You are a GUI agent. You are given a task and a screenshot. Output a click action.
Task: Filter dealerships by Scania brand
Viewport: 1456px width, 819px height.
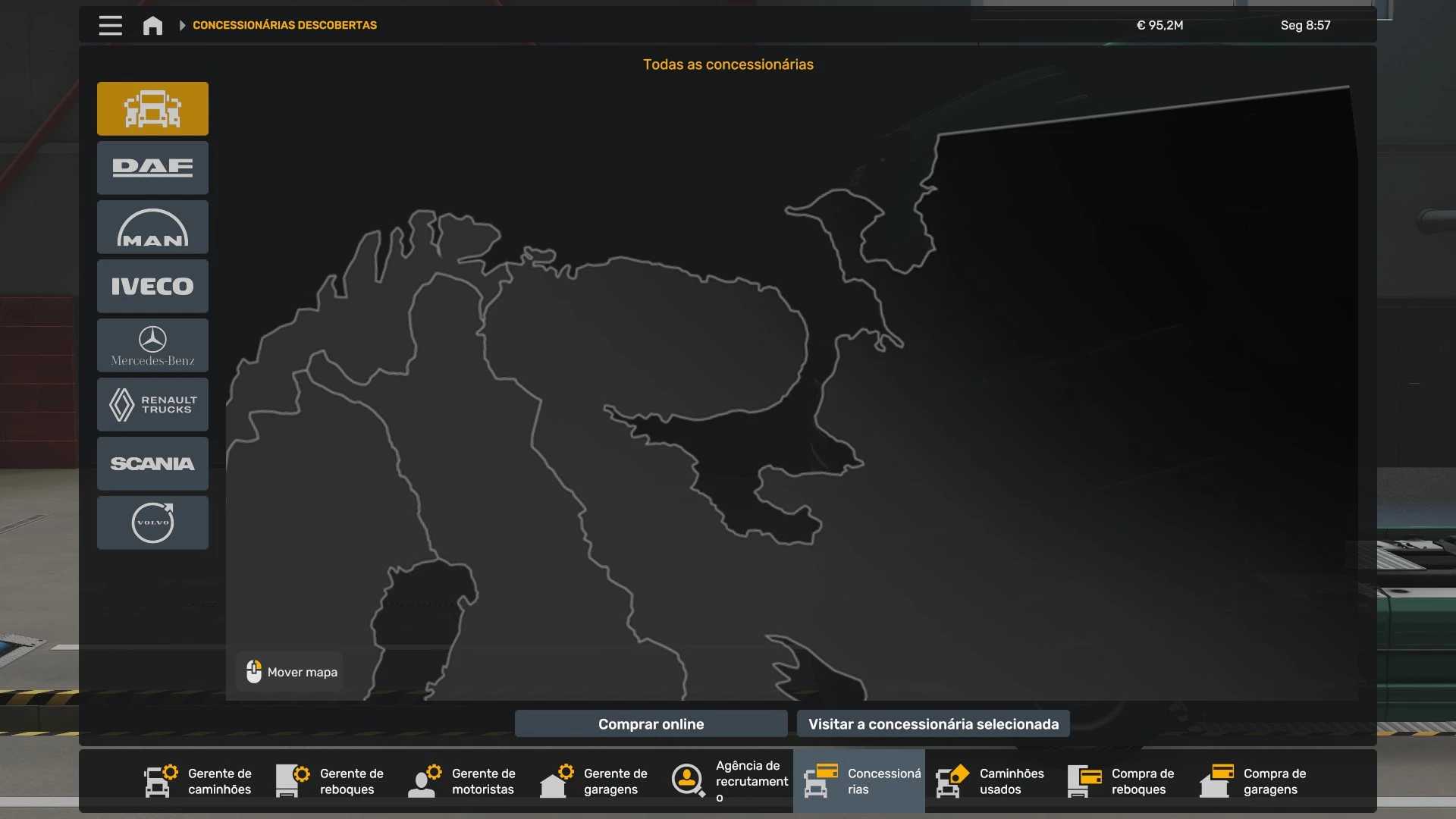pos(152,463)
